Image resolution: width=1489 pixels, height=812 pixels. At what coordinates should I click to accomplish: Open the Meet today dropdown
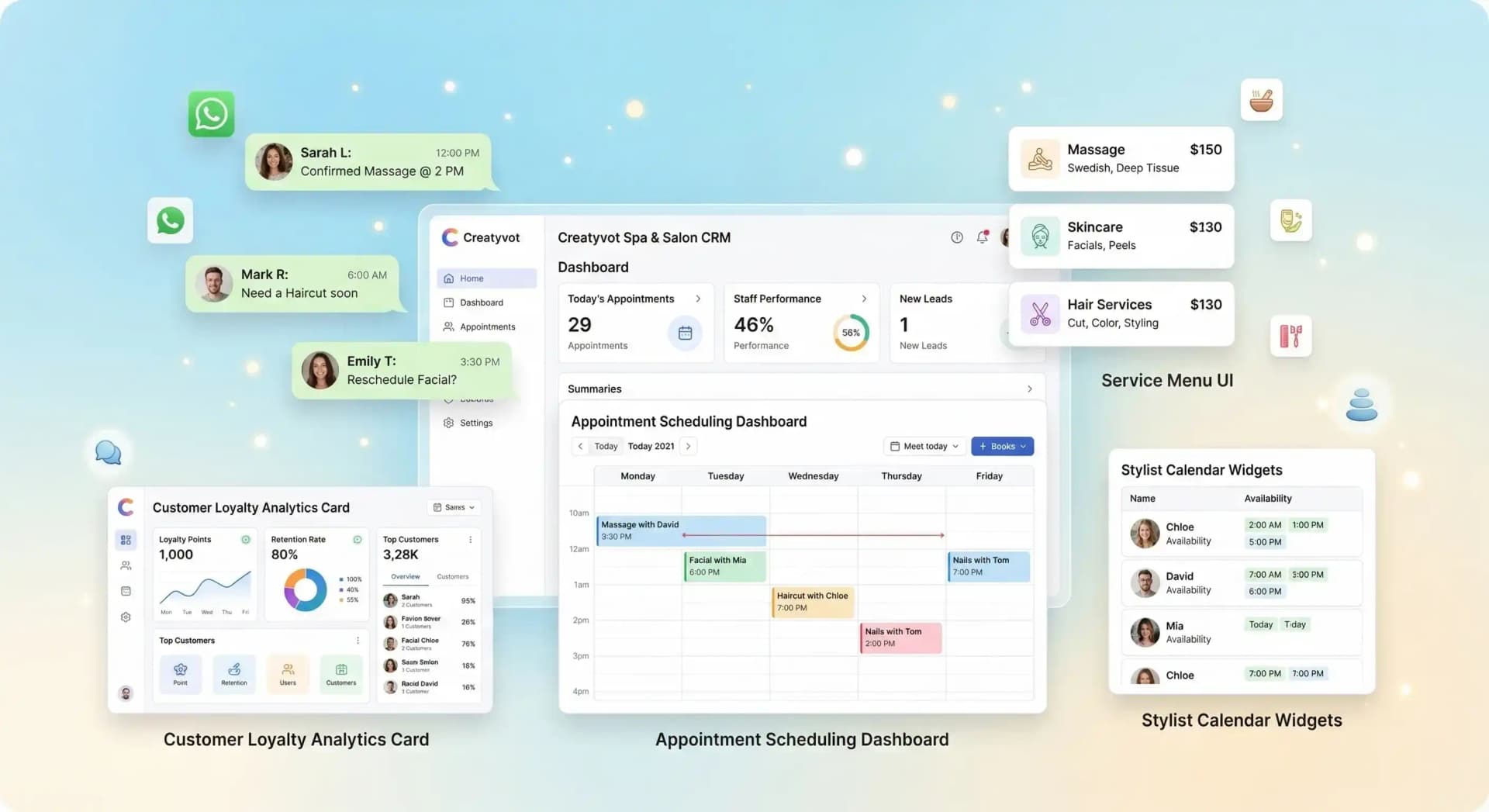924,446
